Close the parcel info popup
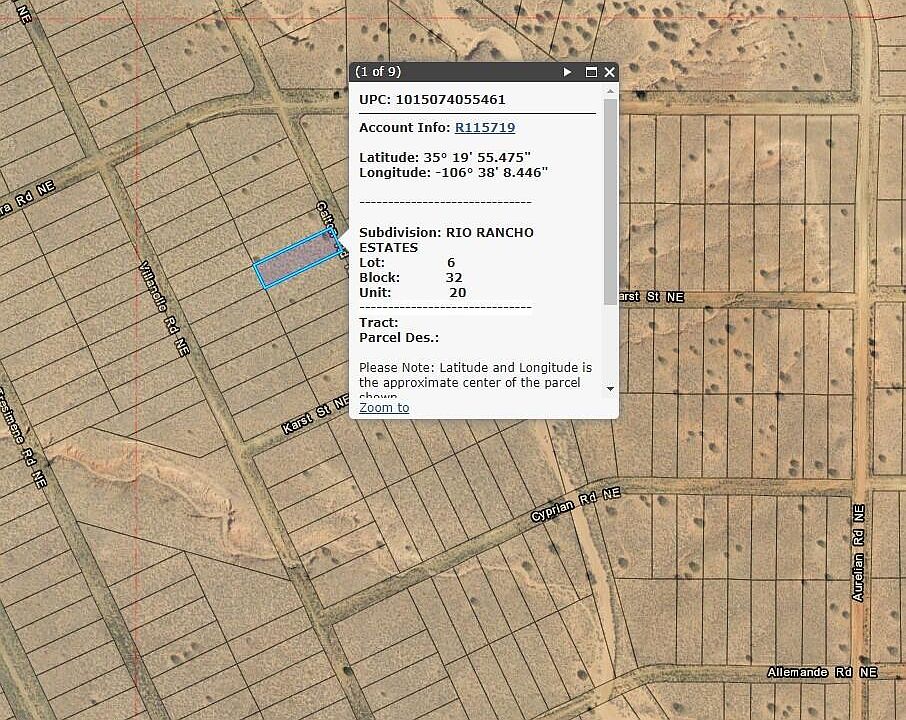This screenshot has width=906, height=720. [x=609, y=72]
